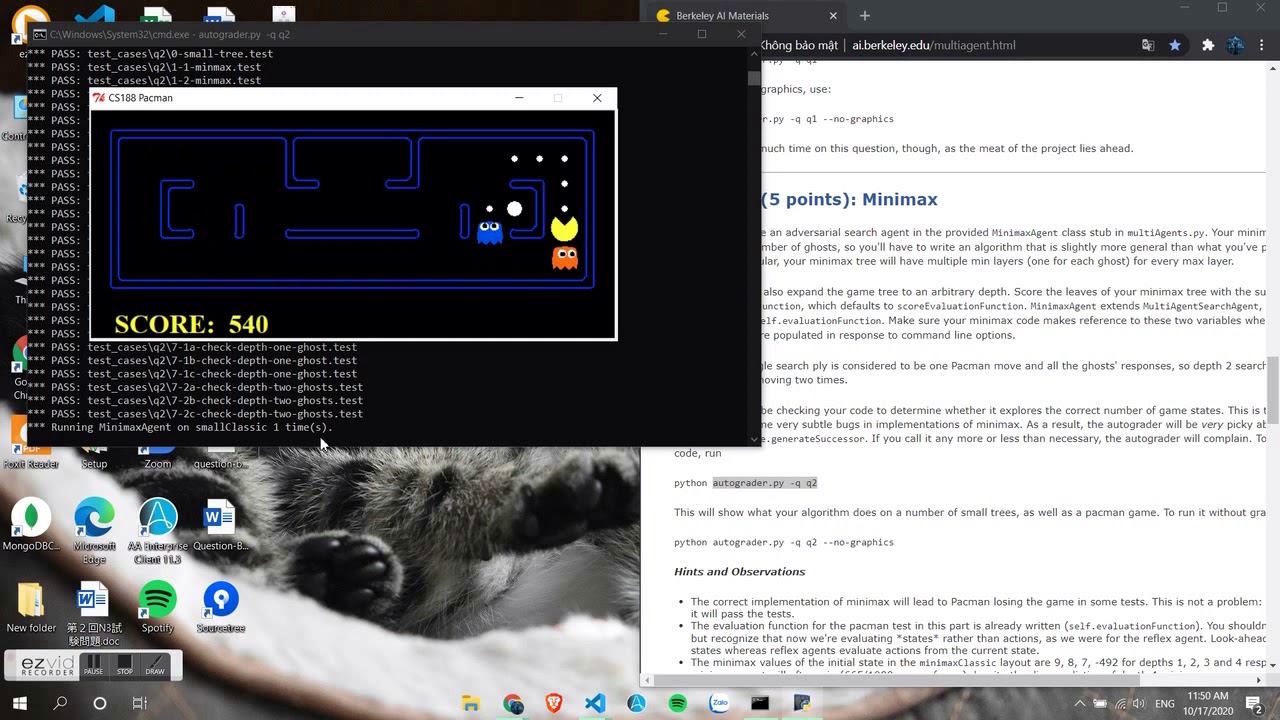Open Brave browser from the taskbar

(x=554, y=704)
